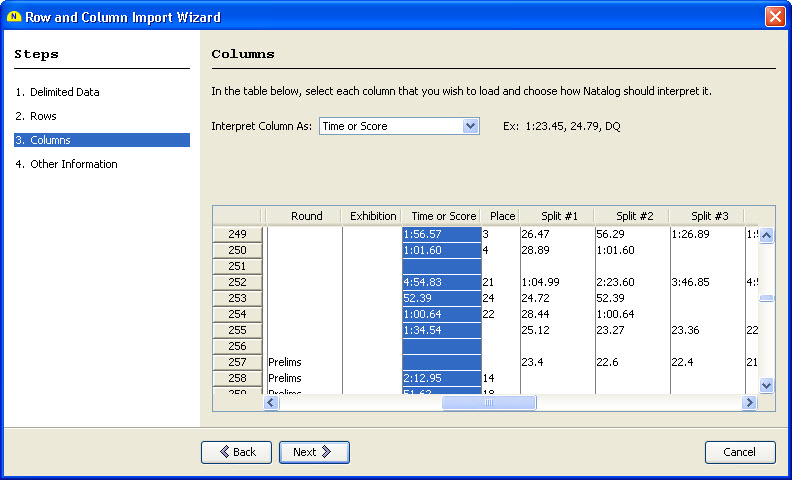This screenshot has width=792, height=480.
Task: Select the Split #2 column header
Action: [634, 216]
